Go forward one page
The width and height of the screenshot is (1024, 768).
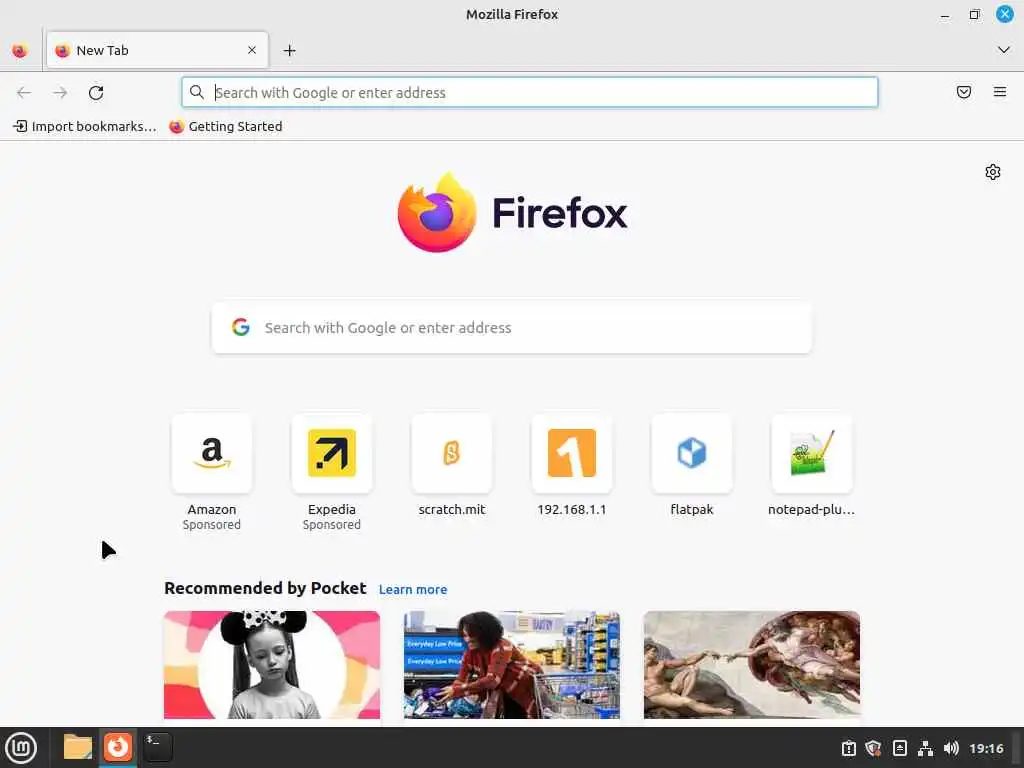pos(60,93)
